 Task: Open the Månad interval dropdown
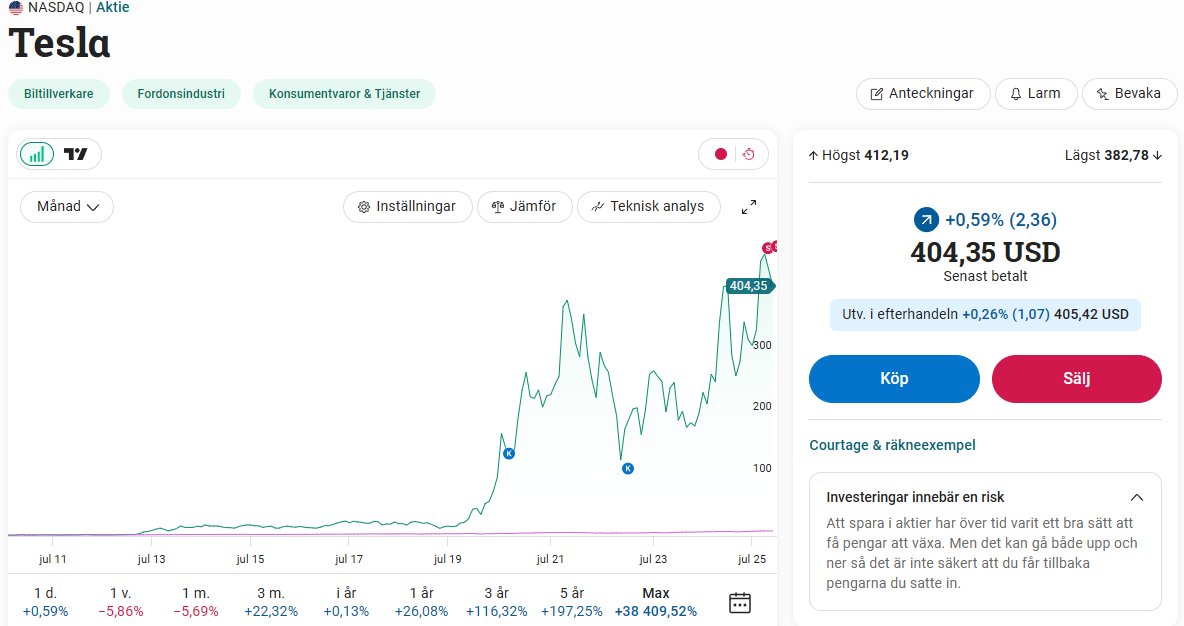(67, 206)
